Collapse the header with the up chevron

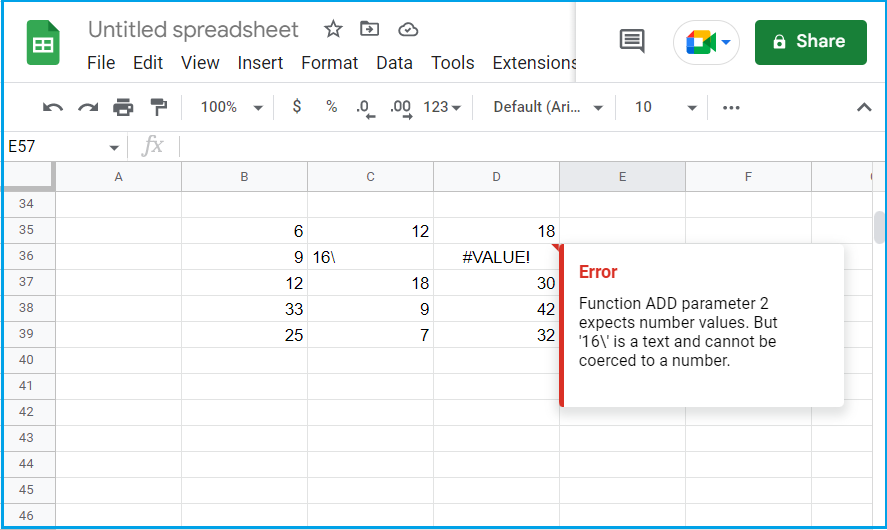864,107
